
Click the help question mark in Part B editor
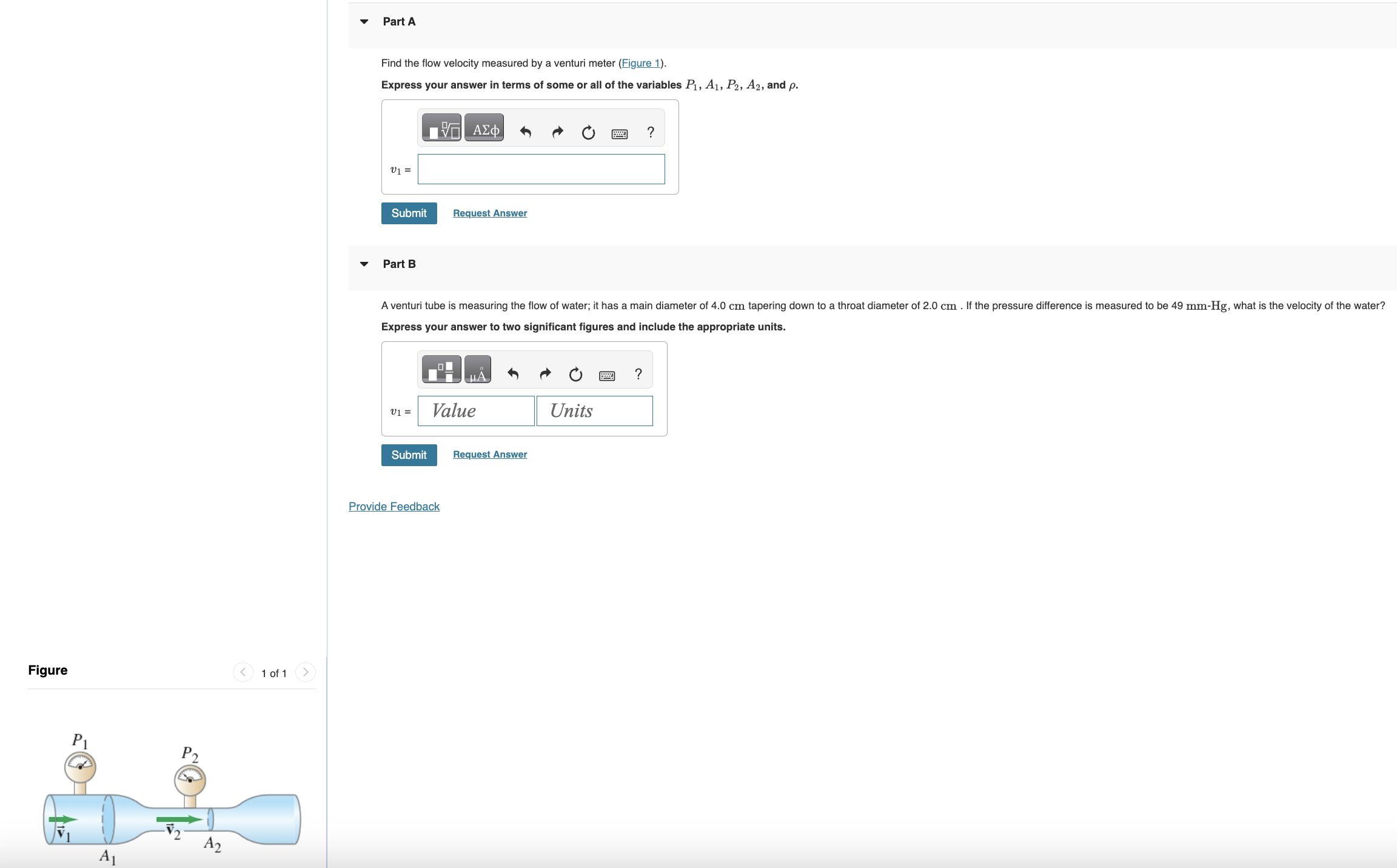[x=638, y=374]
